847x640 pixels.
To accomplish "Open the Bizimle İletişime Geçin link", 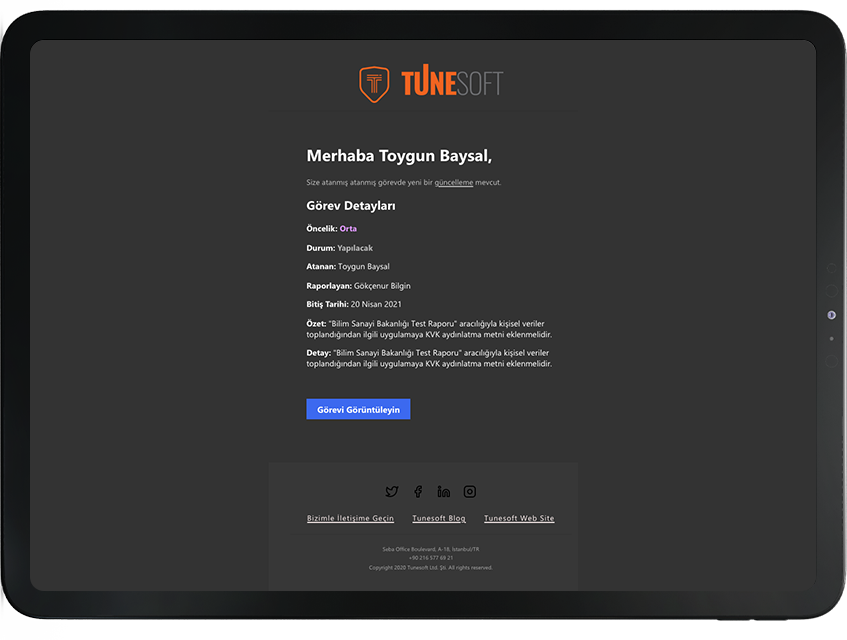I will (350, 518).
